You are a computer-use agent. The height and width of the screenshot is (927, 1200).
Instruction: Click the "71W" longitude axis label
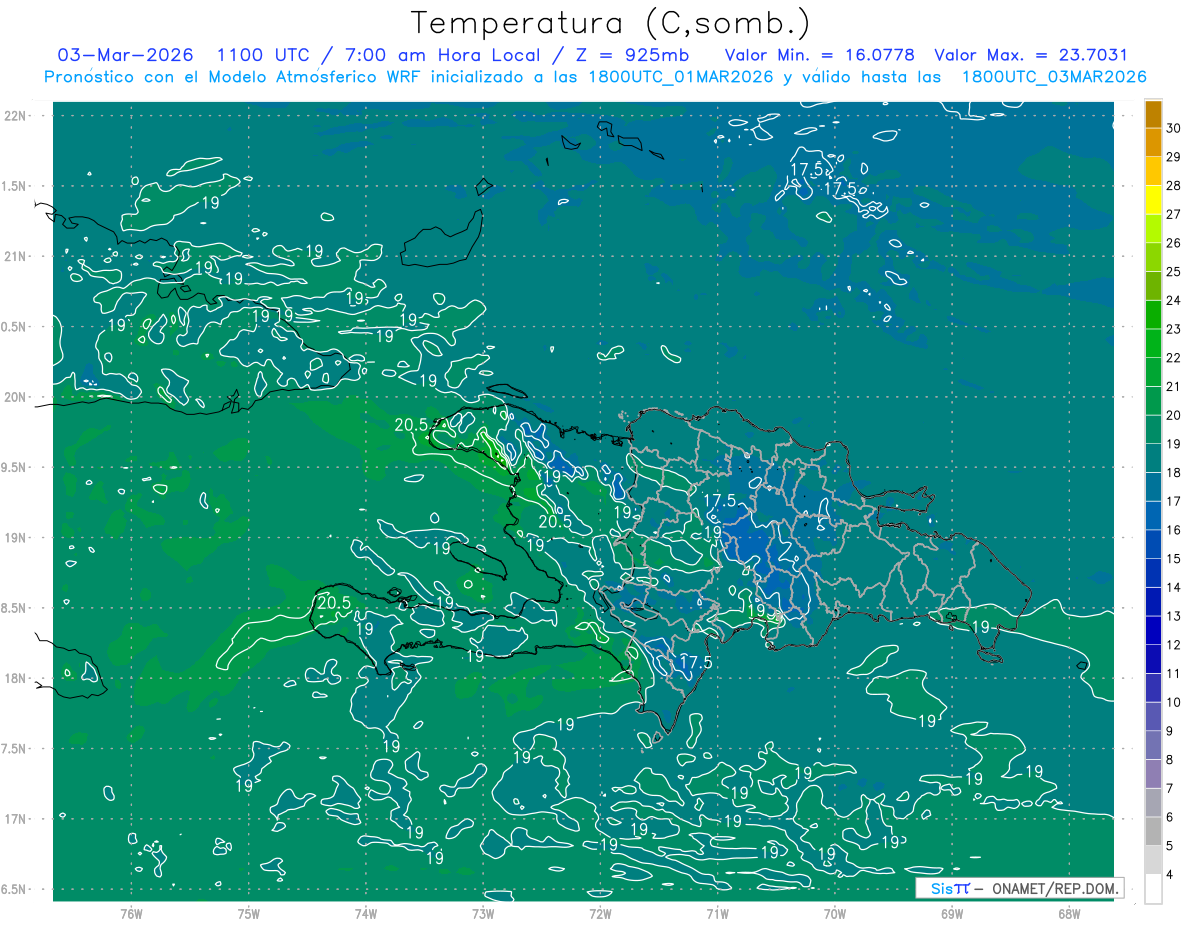(717, 914)
